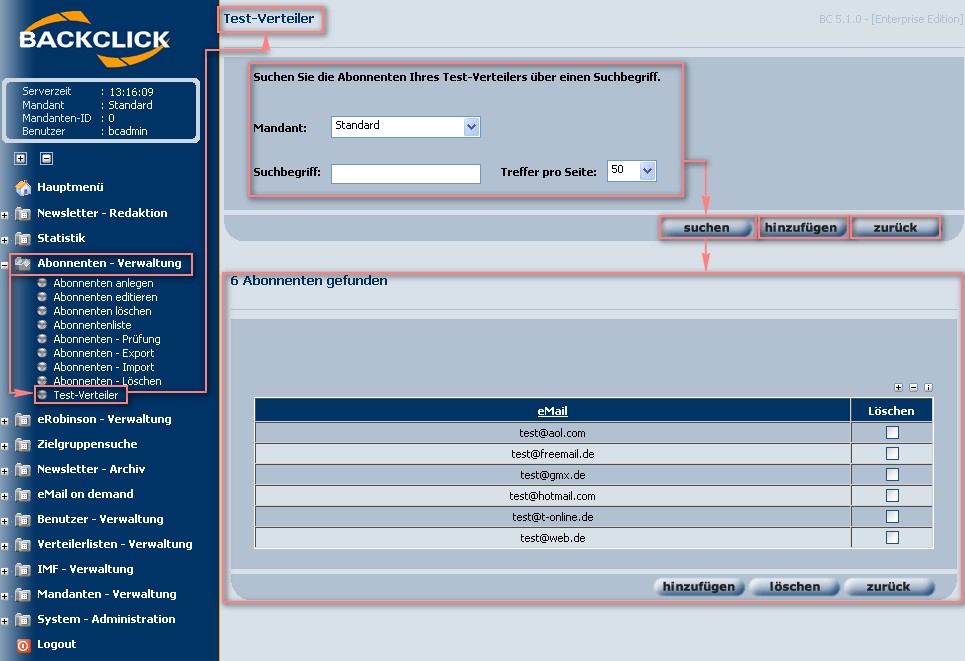Click the Hauptmenü house icon
965x661 pixels.
tap(23, 187)
